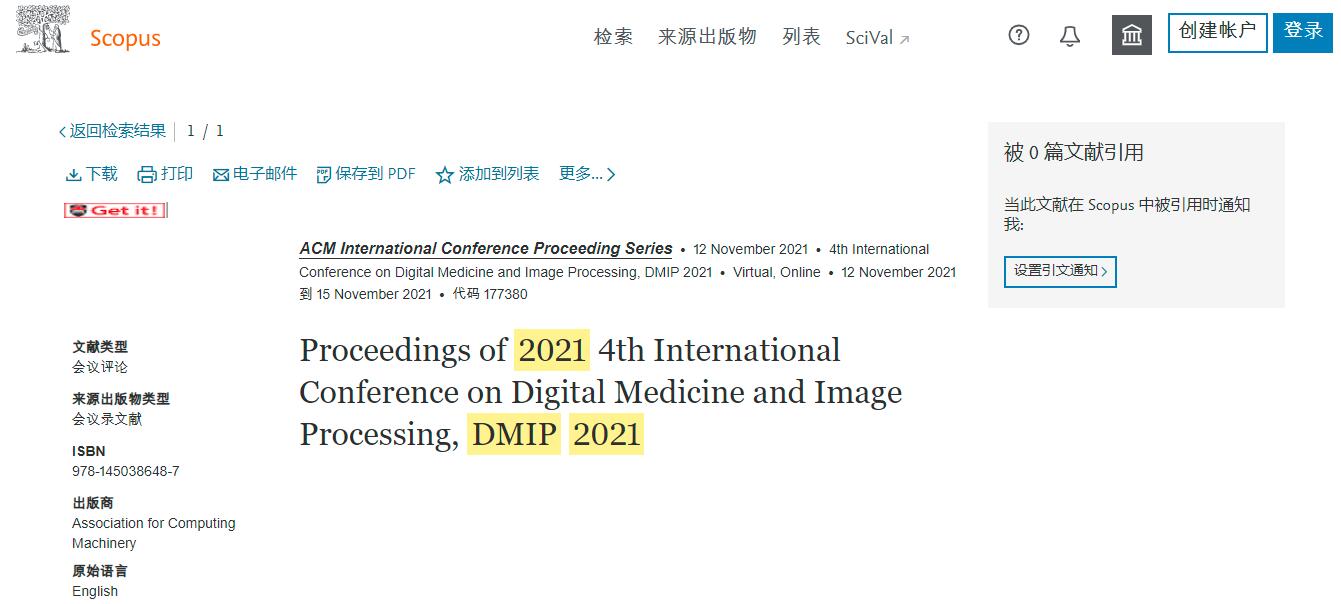Click the PDF page icon beside 保存到 PDF
Image resolution: width=1341 pixels, height=604 pixels.
click(x=323, y=175)
